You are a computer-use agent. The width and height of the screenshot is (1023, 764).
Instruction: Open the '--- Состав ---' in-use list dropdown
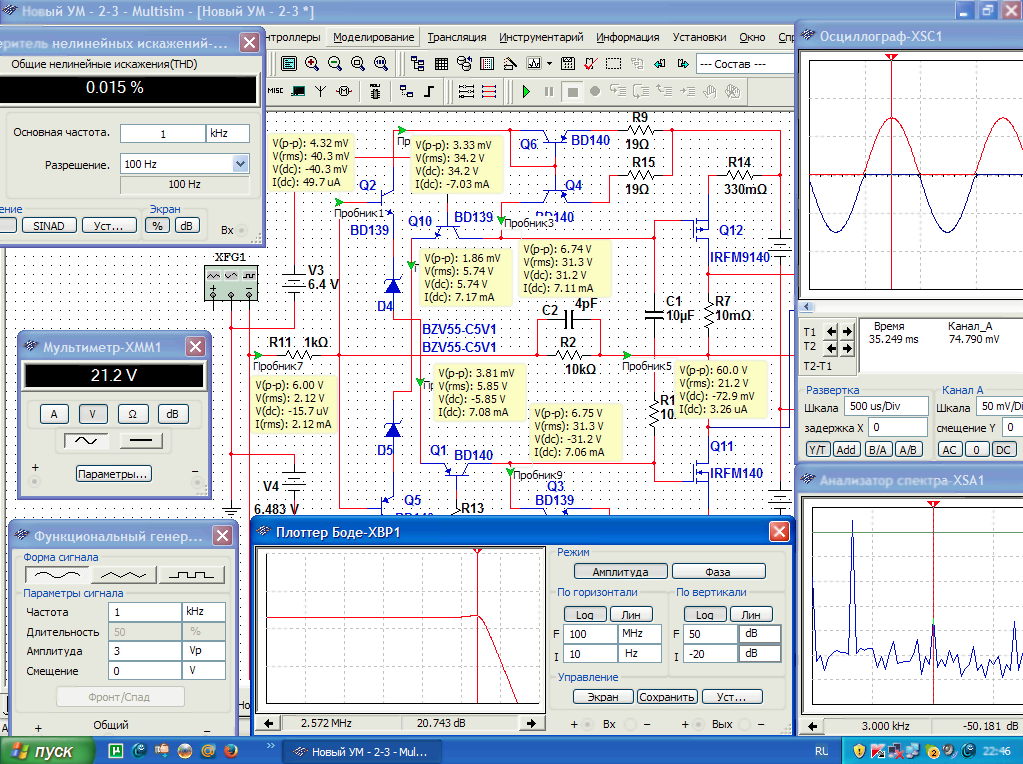click(744, 64)
